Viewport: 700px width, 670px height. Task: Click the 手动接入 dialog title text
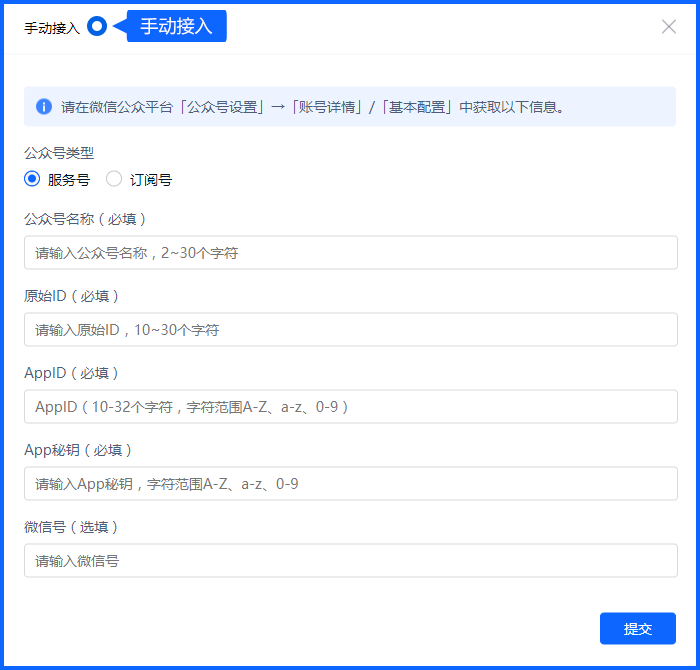52,28
